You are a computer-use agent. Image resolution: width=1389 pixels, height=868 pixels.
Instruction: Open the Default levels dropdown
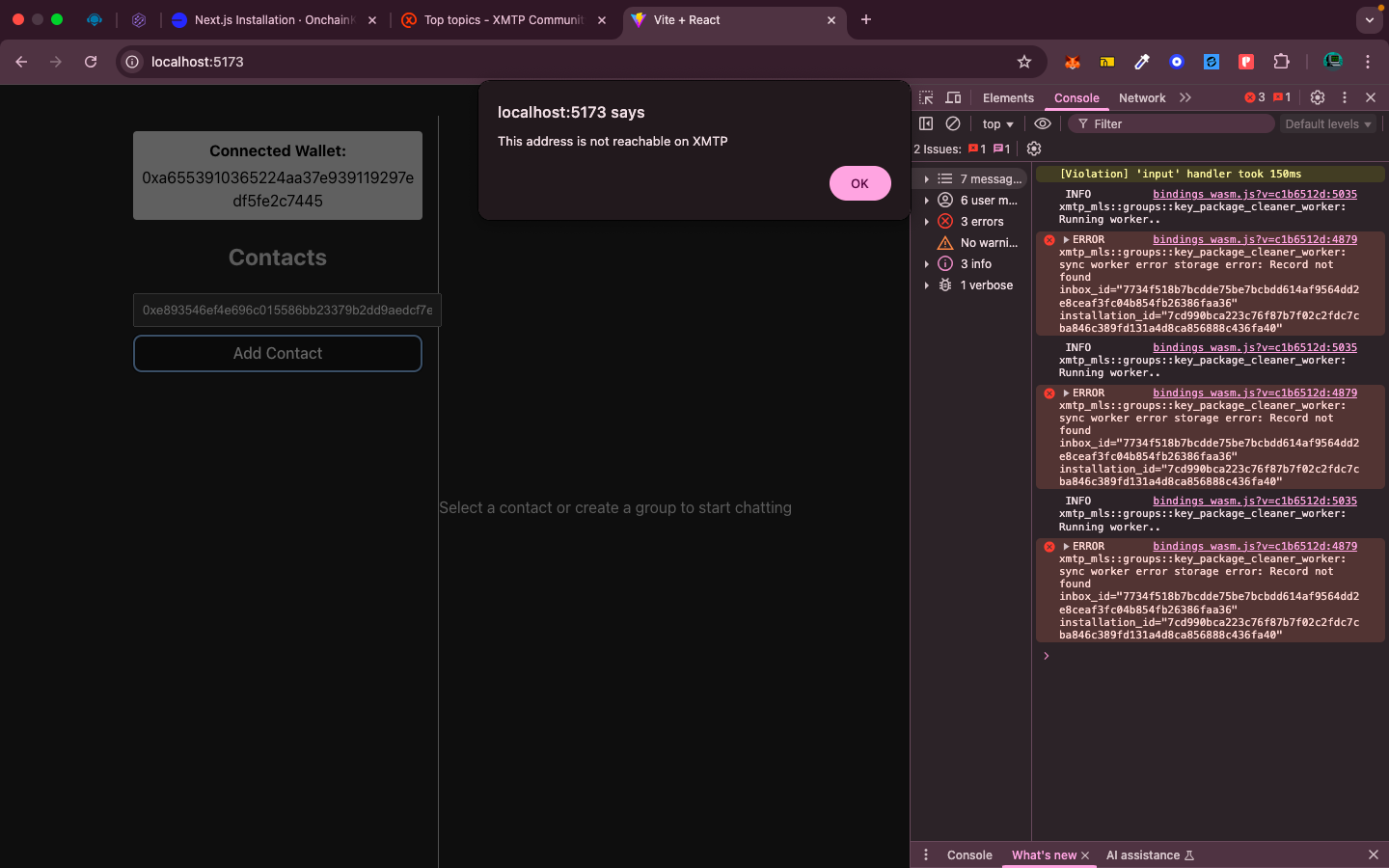click(1327, 124)
